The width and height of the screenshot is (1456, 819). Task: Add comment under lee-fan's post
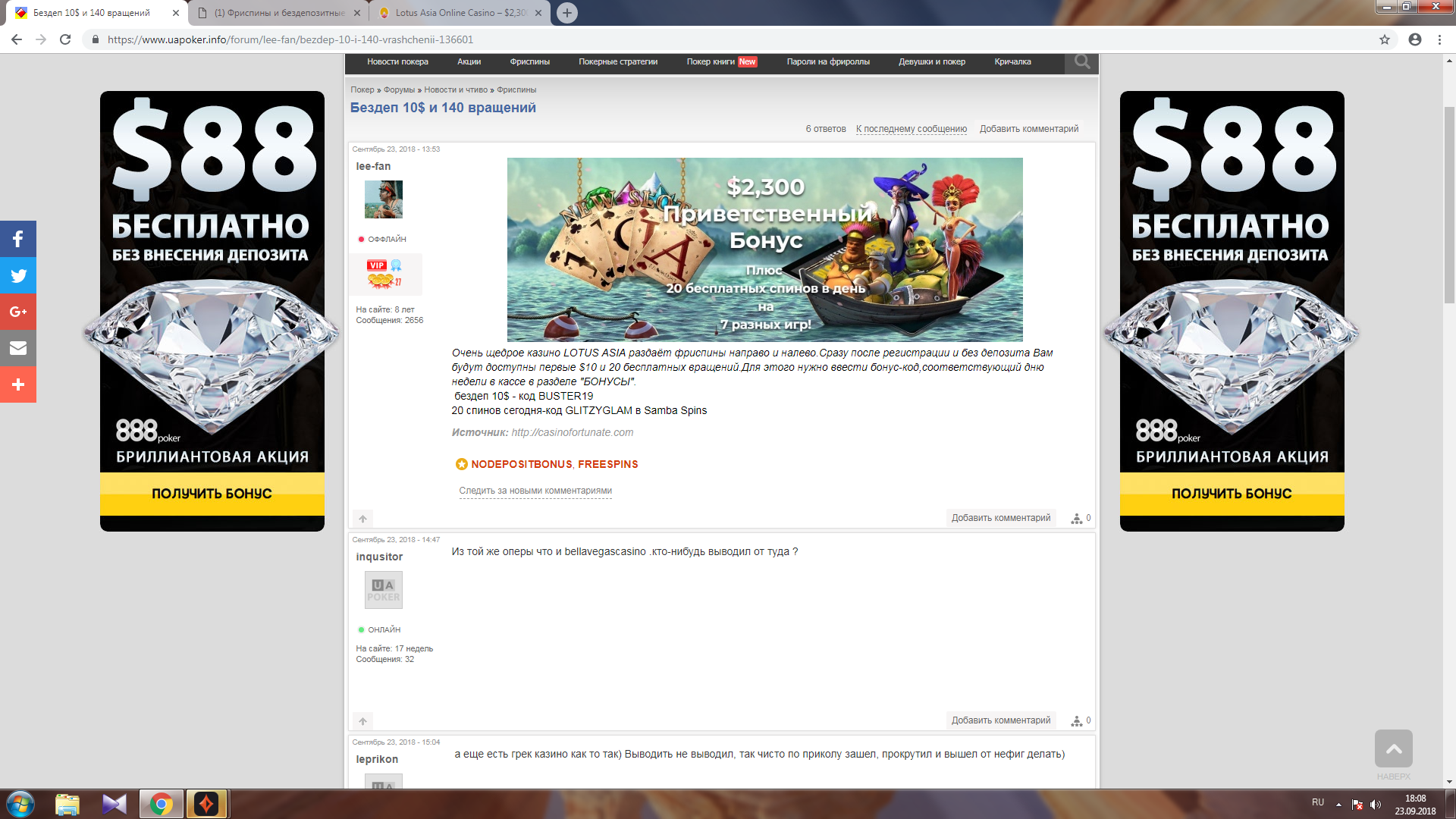coord(1001,518)
